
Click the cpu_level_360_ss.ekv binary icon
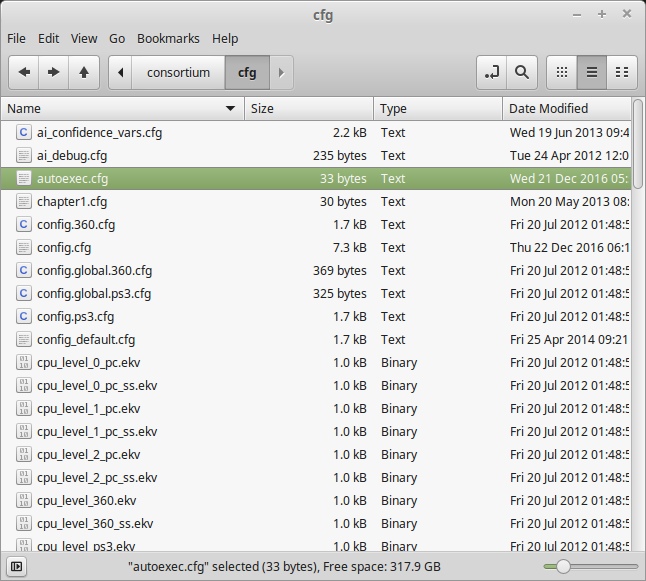pos(23,524)
